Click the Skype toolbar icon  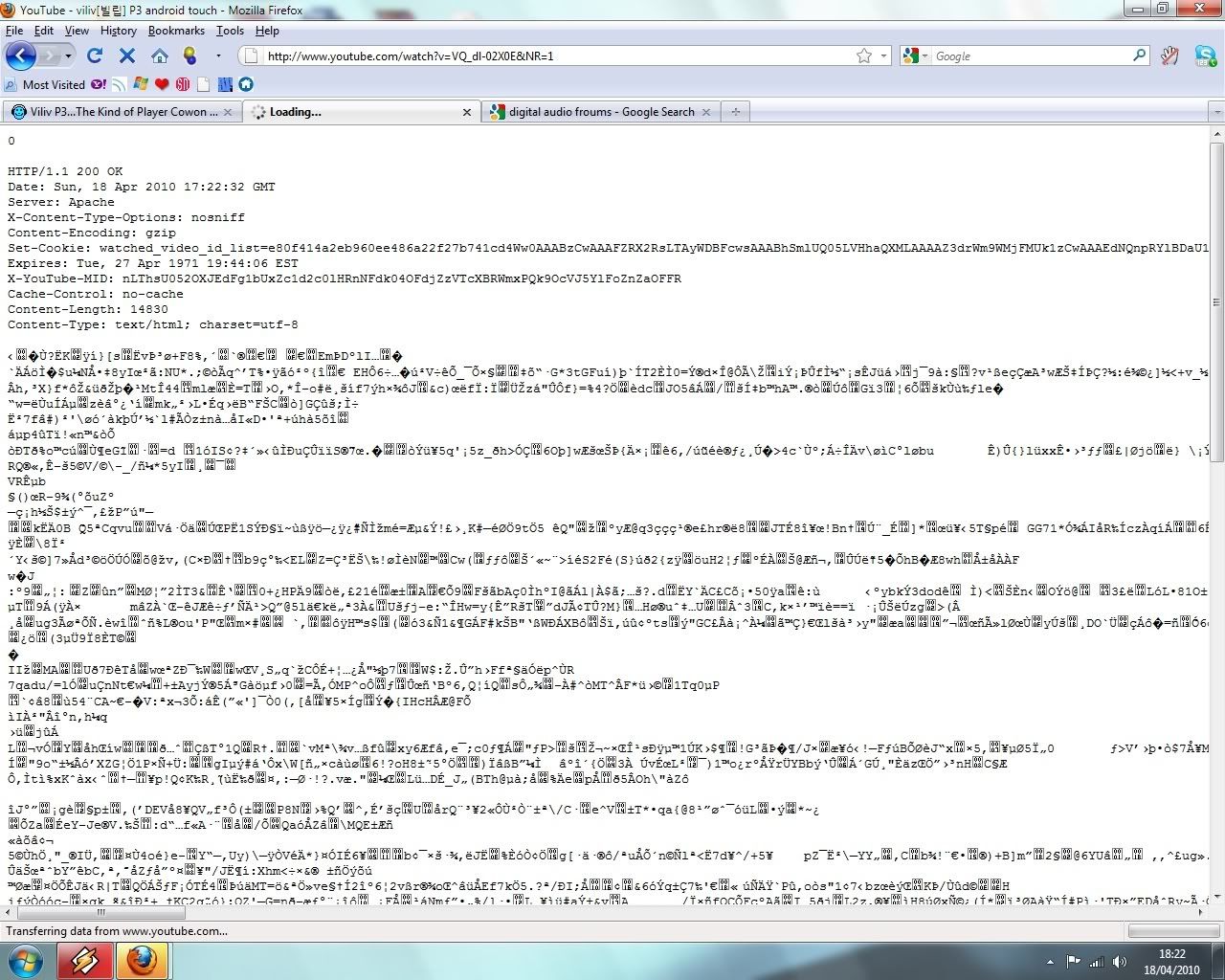pyautogui.click(x=1205, y=56)
